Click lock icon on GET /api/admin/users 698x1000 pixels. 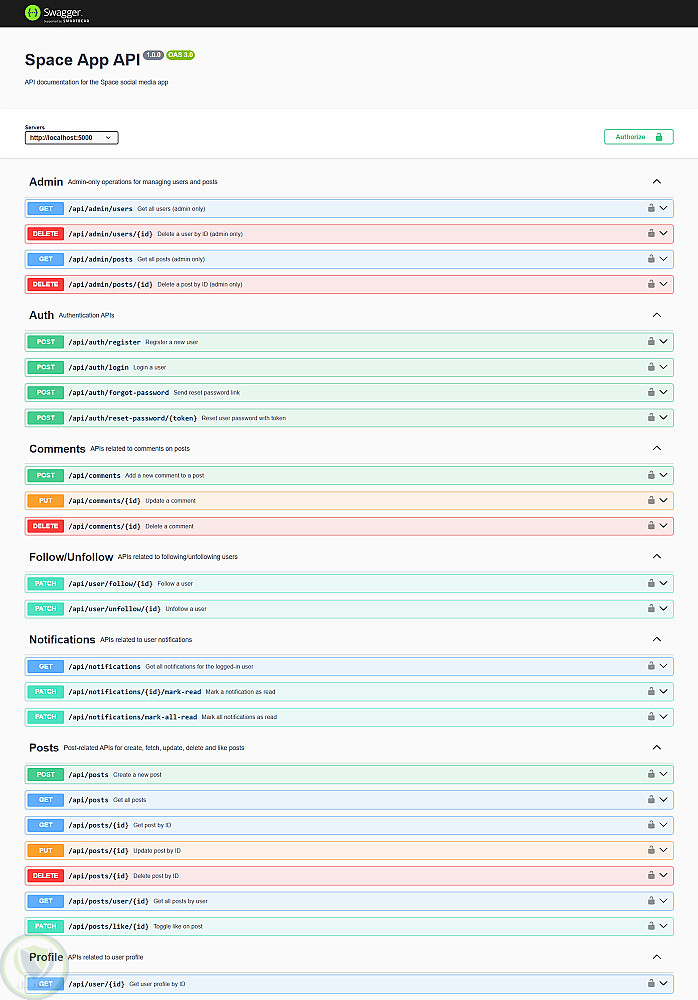[650, 209]
